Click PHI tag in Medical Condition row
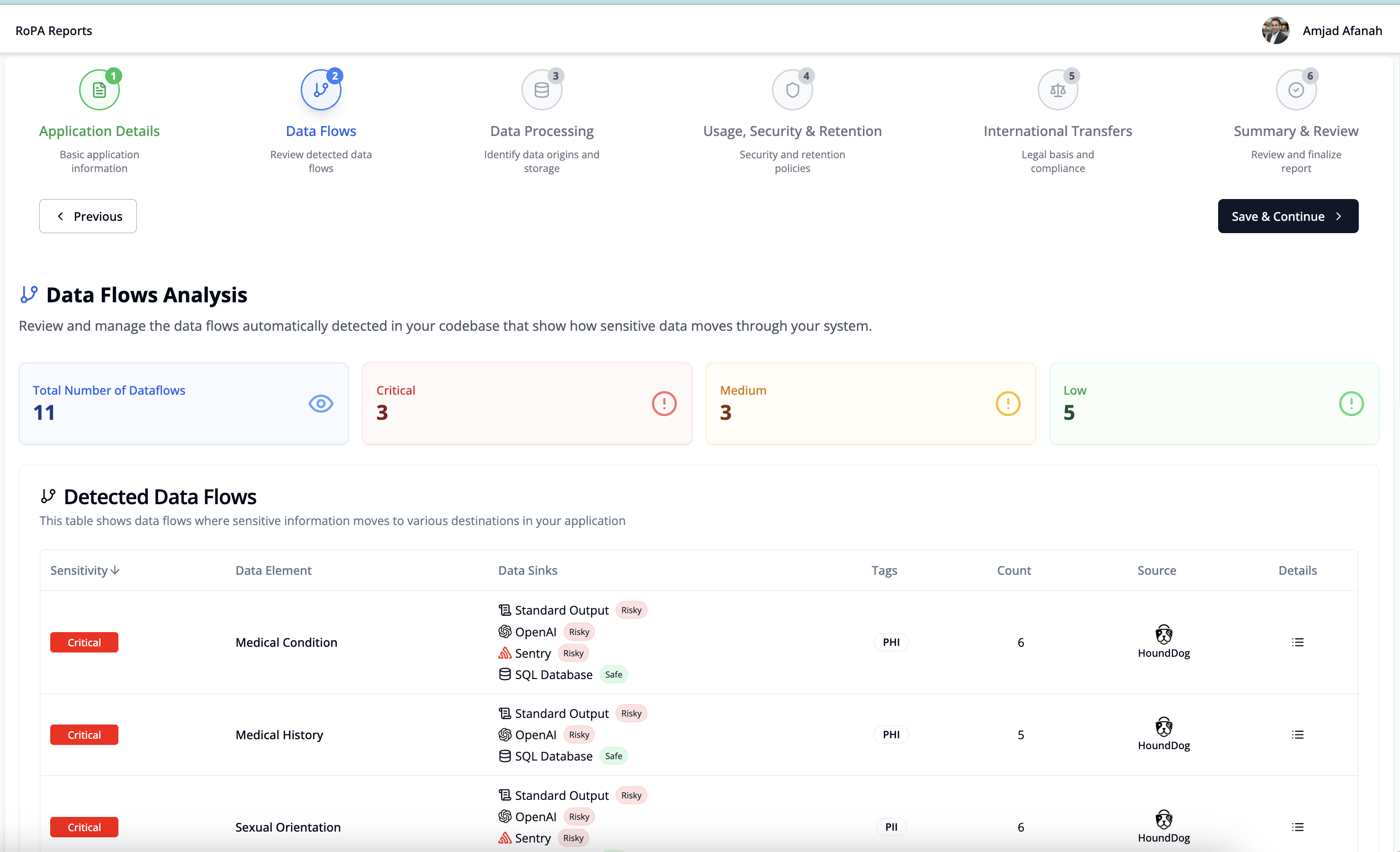 [x=890, y=642]
